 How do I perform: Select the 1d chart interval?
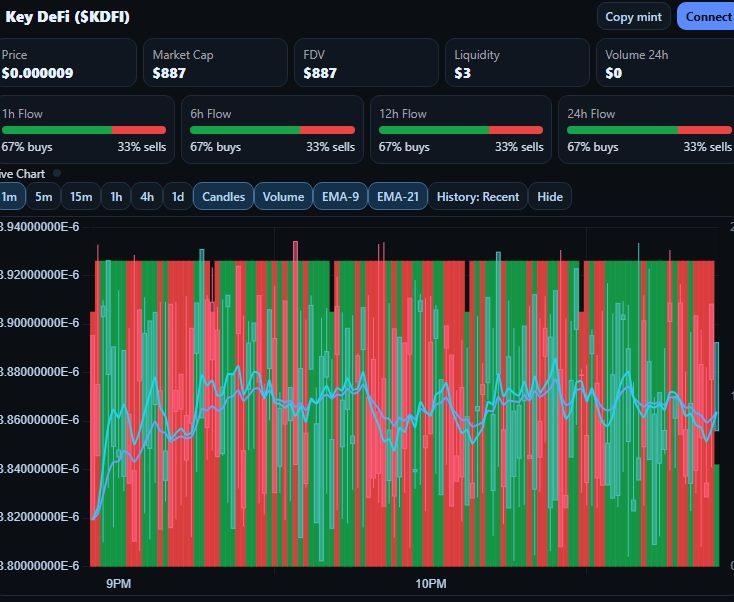(177, 197)
